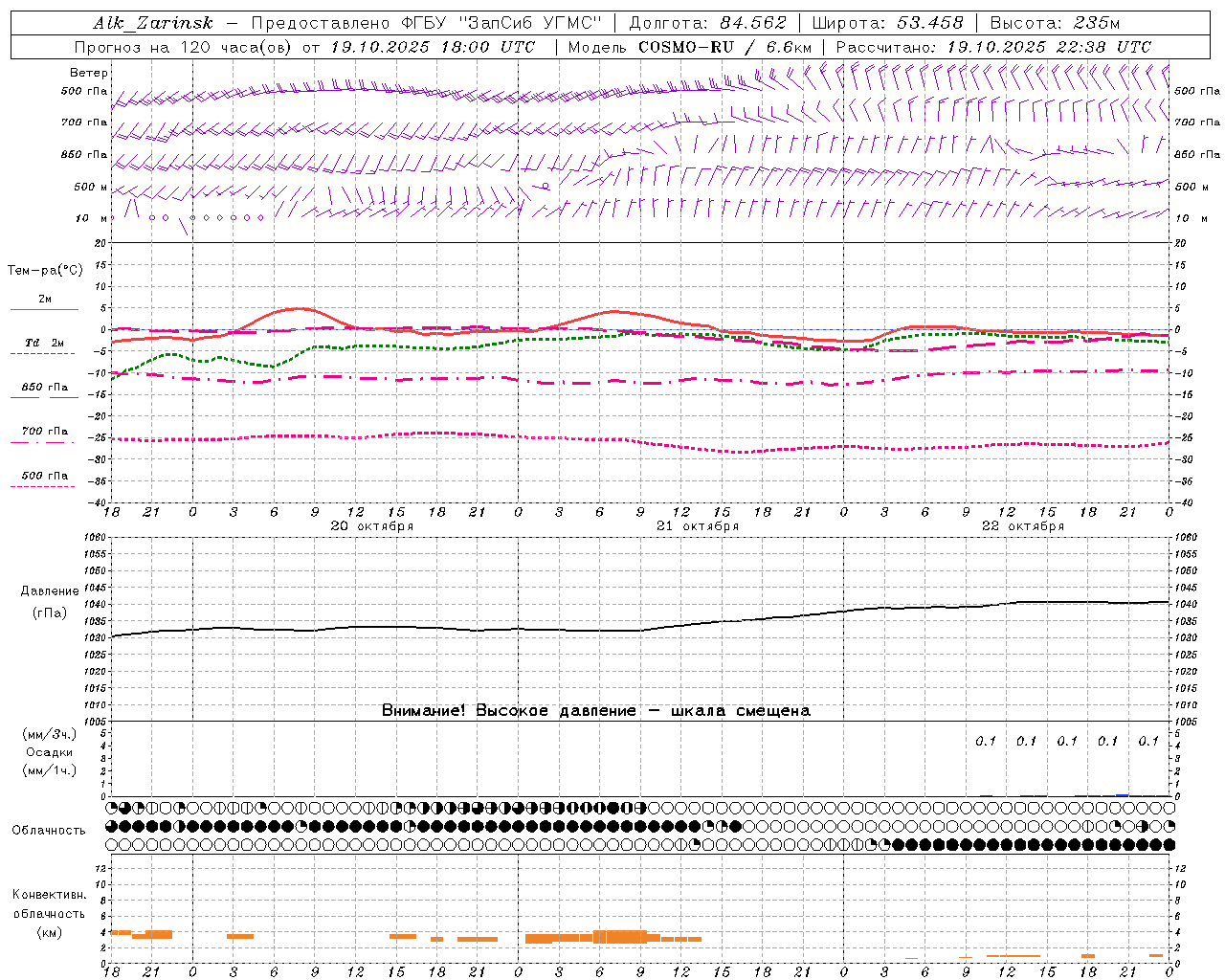The width and height of the screenshot is (1225, 980).
Task: Select the Конвективн. convective cloud label
Action: [x=50, y=895]
